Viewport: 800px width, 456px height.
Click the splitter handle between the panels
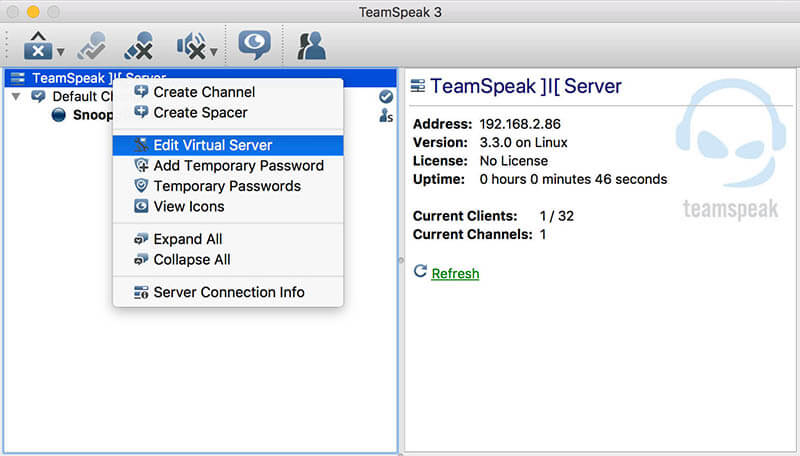point(401,260)
